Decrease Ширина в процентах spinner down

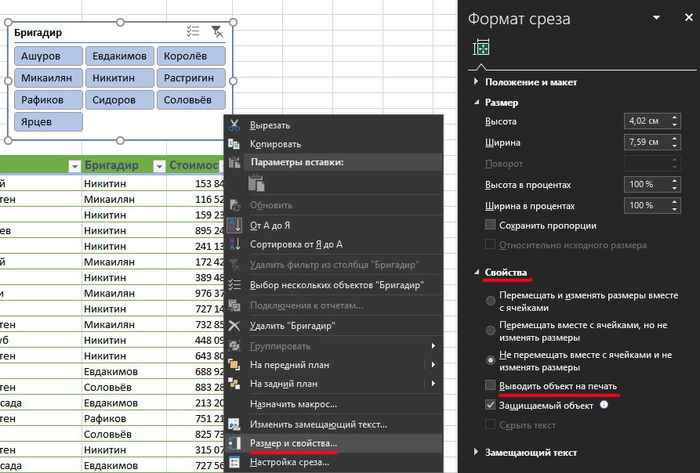coord(675,209)
